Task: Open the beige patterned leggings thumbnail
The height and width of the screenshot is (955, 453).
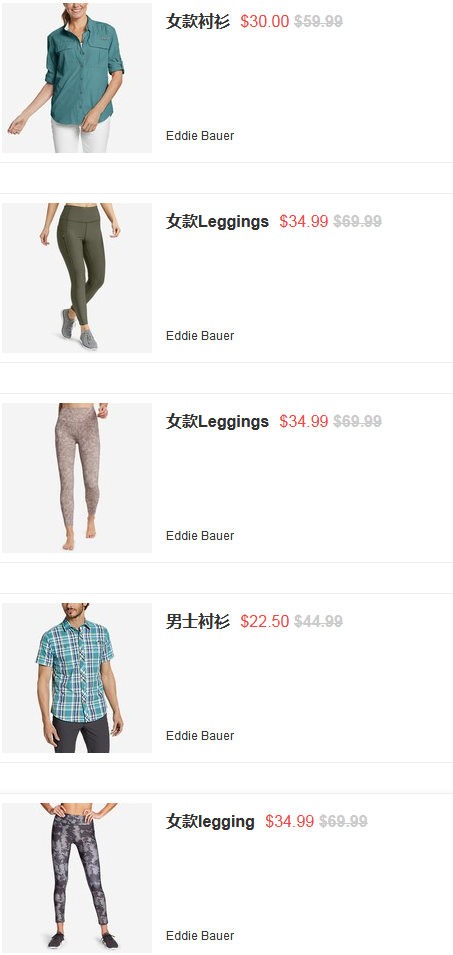Action: (x=77, y=478)
